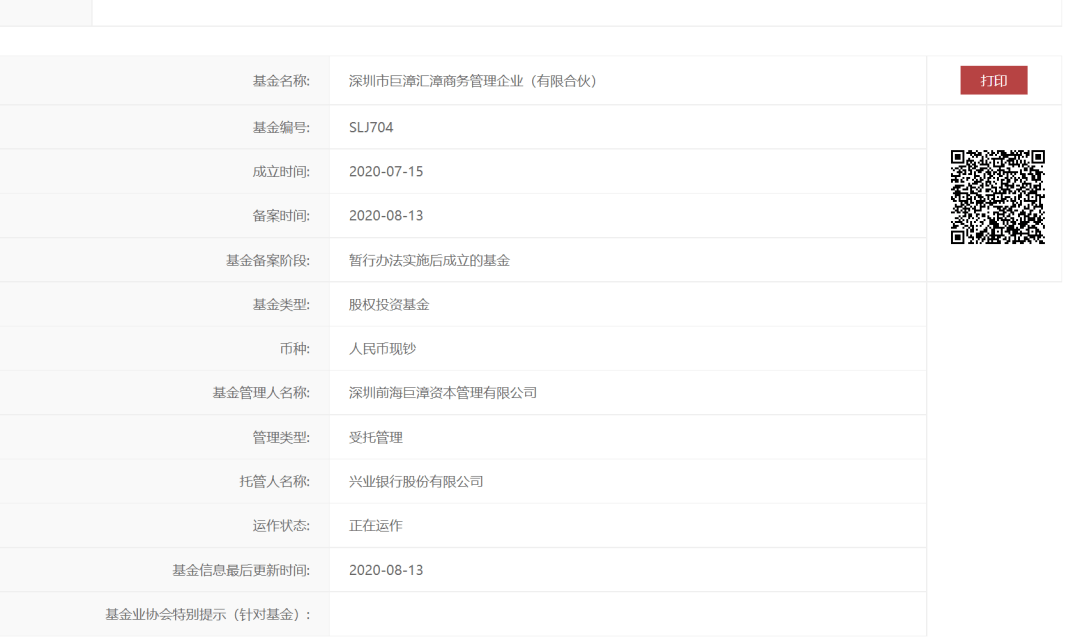Click the 成立时间 label
This screenshot has height=644, width=1080.
[281, 172]
